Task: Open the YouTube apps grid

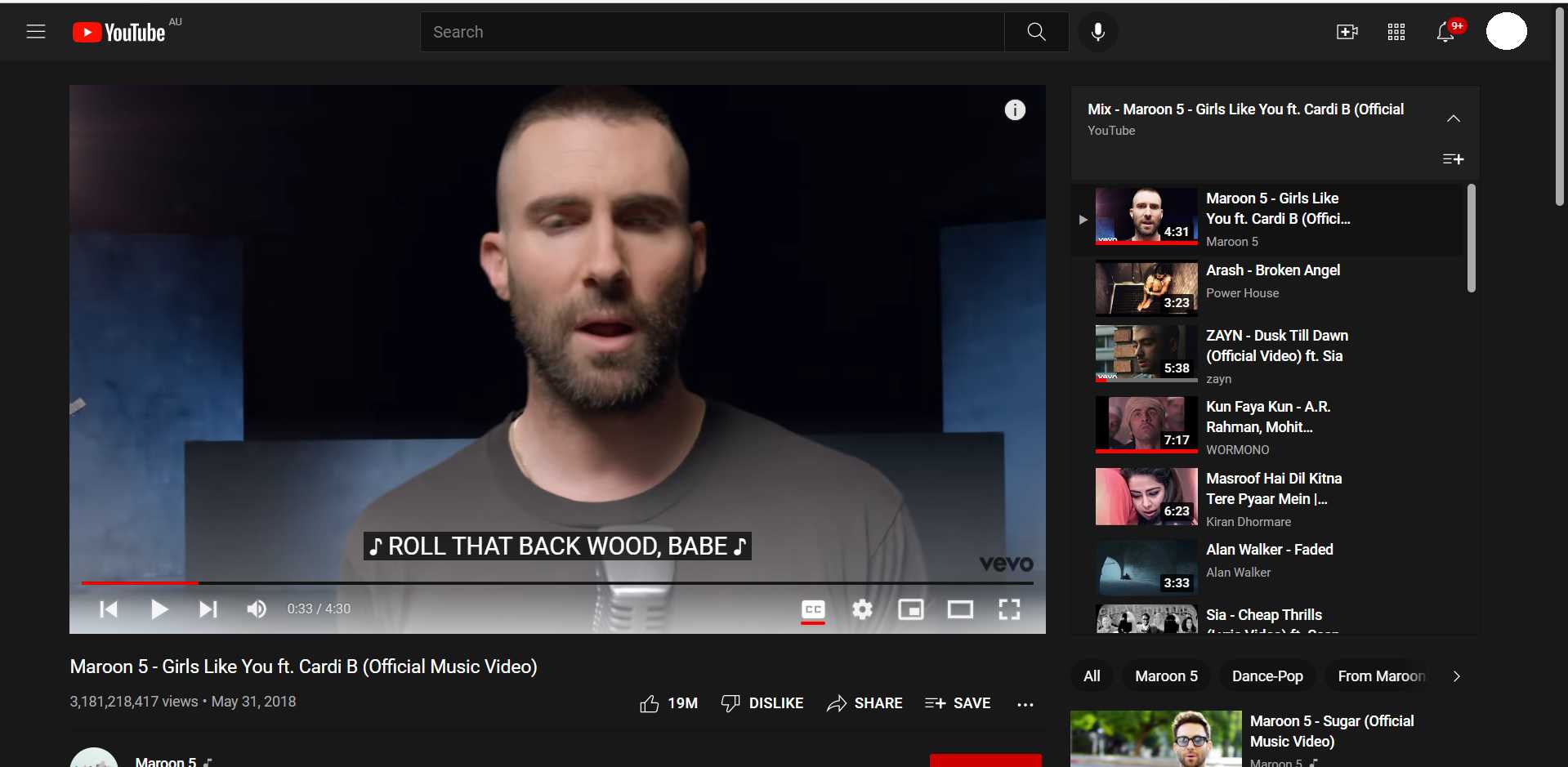Action: (x=1396, y=32)
